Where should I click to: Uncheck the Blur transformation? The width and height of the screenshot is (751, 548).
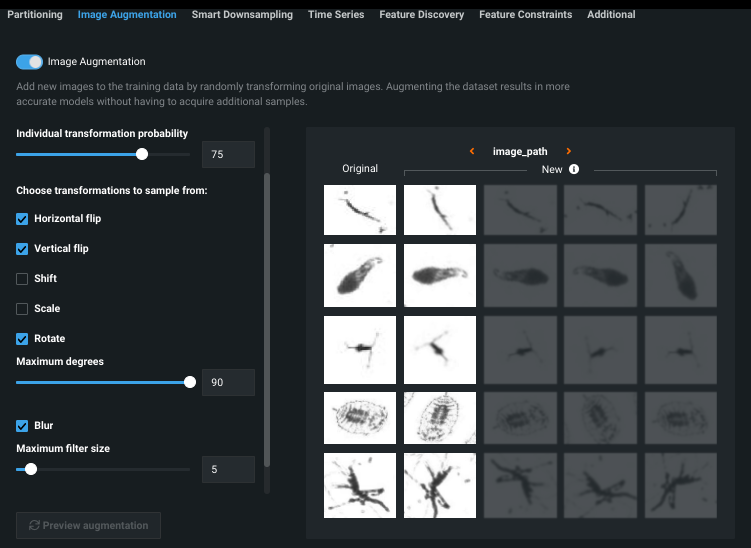pos(22,426)
